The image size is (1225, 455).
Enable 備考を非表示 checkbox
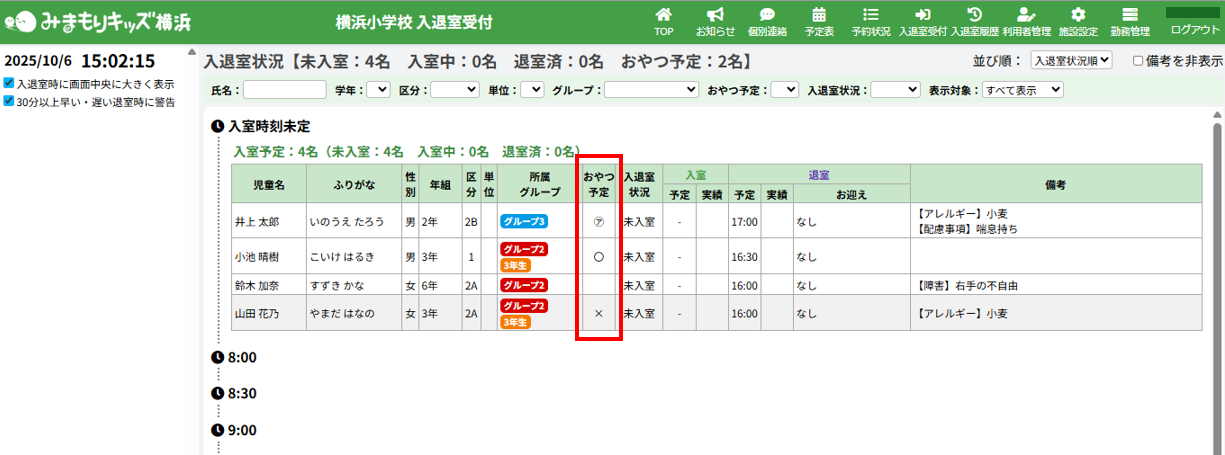point(1138,61)
